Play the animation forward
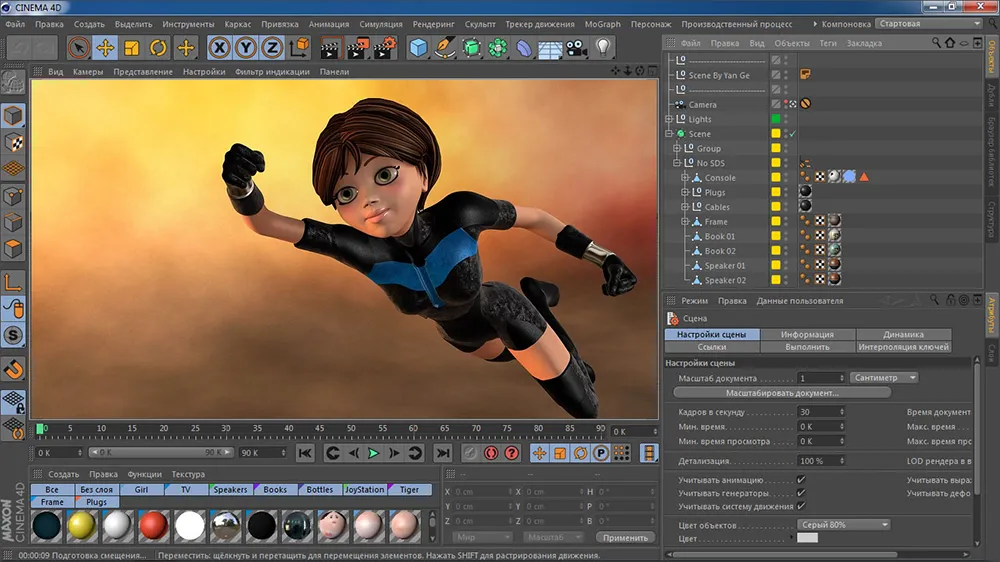Viewport: 1000px width, 562px height. coord(373,453)
